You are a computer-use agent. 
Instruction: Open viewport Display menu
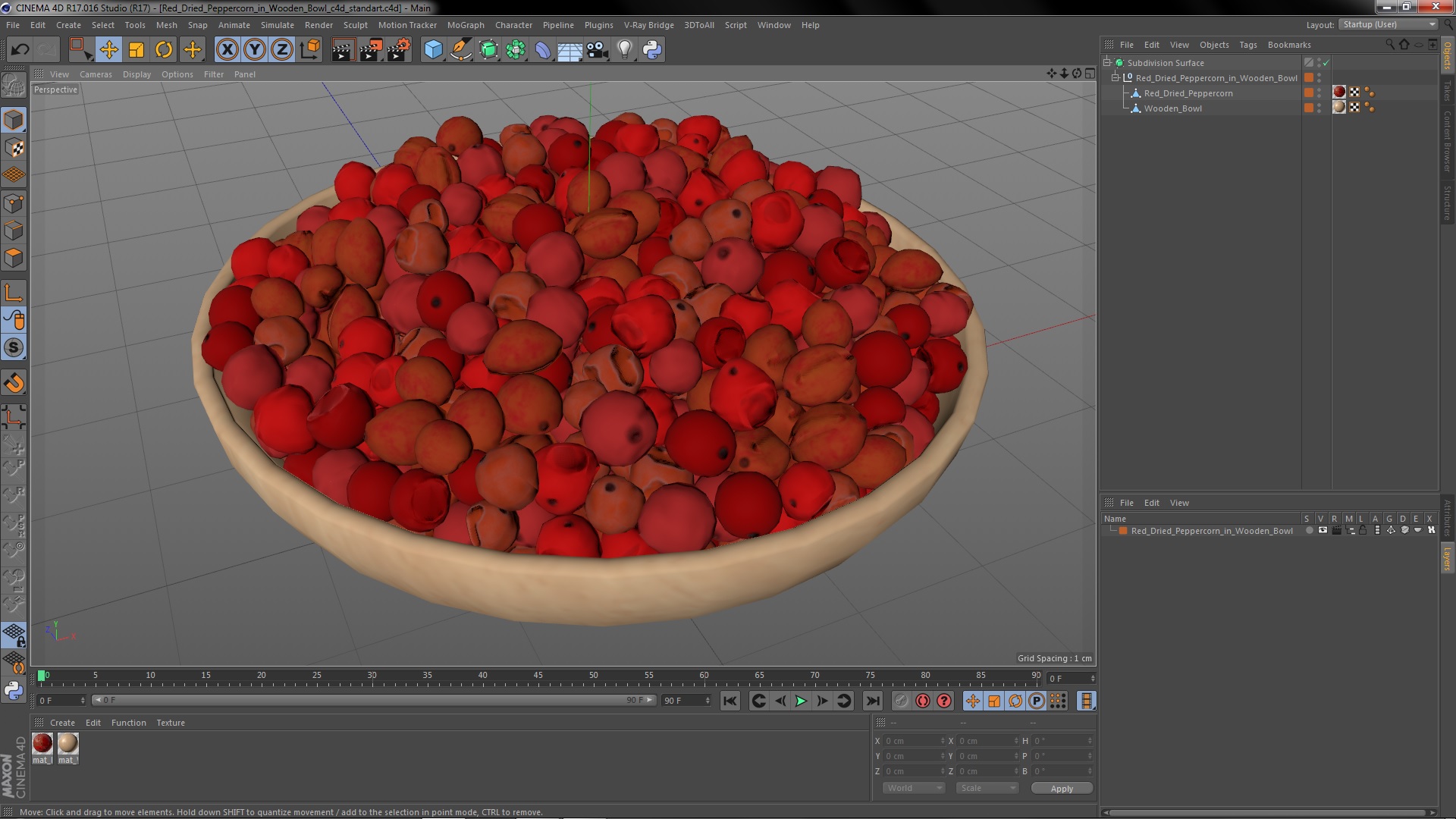(136, 74)
